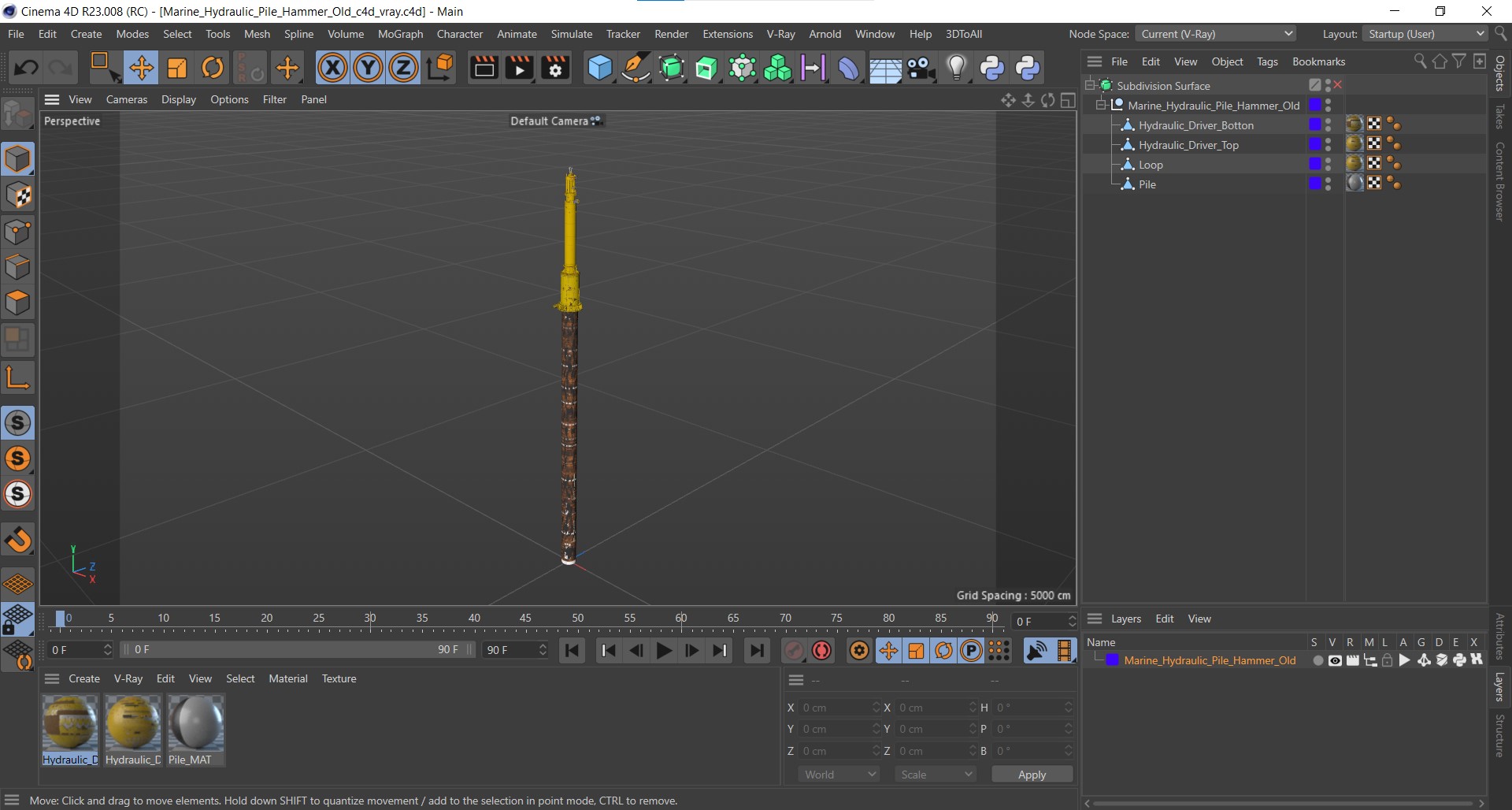The height and width of the screenshot is (810, 1512).
Task: Toggle visibility dots for Loop object
Action: click(1328, 164)
